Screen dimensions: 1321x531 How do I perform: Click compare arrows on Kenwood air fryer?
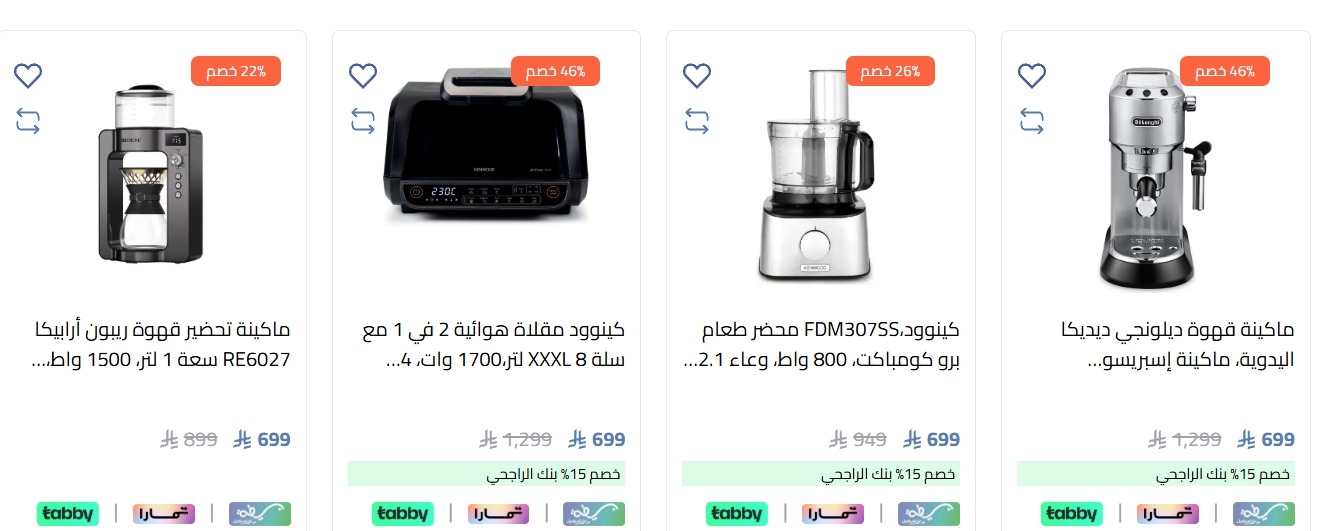click(362, 121)
